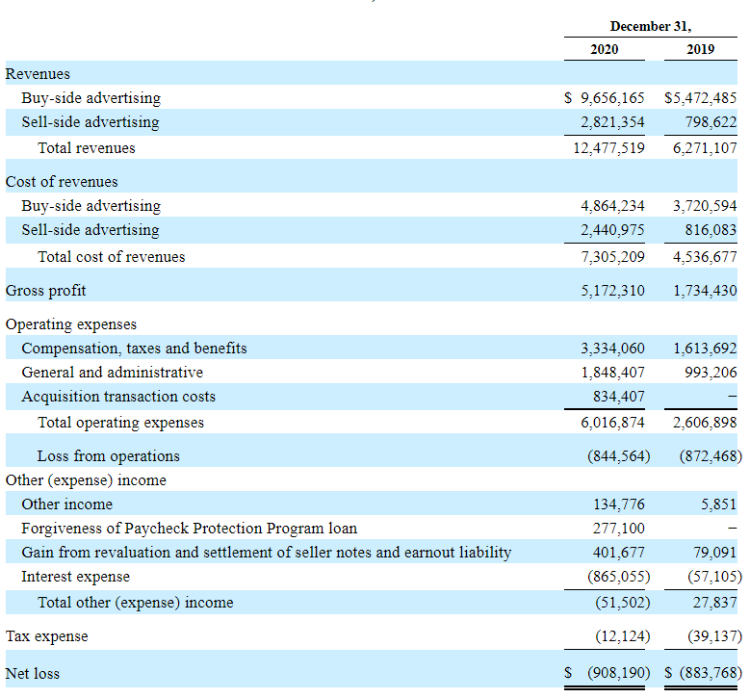This screenshot has height=698, width=750.
Task: Select the Total revenues row label
Action: point(86,147)
